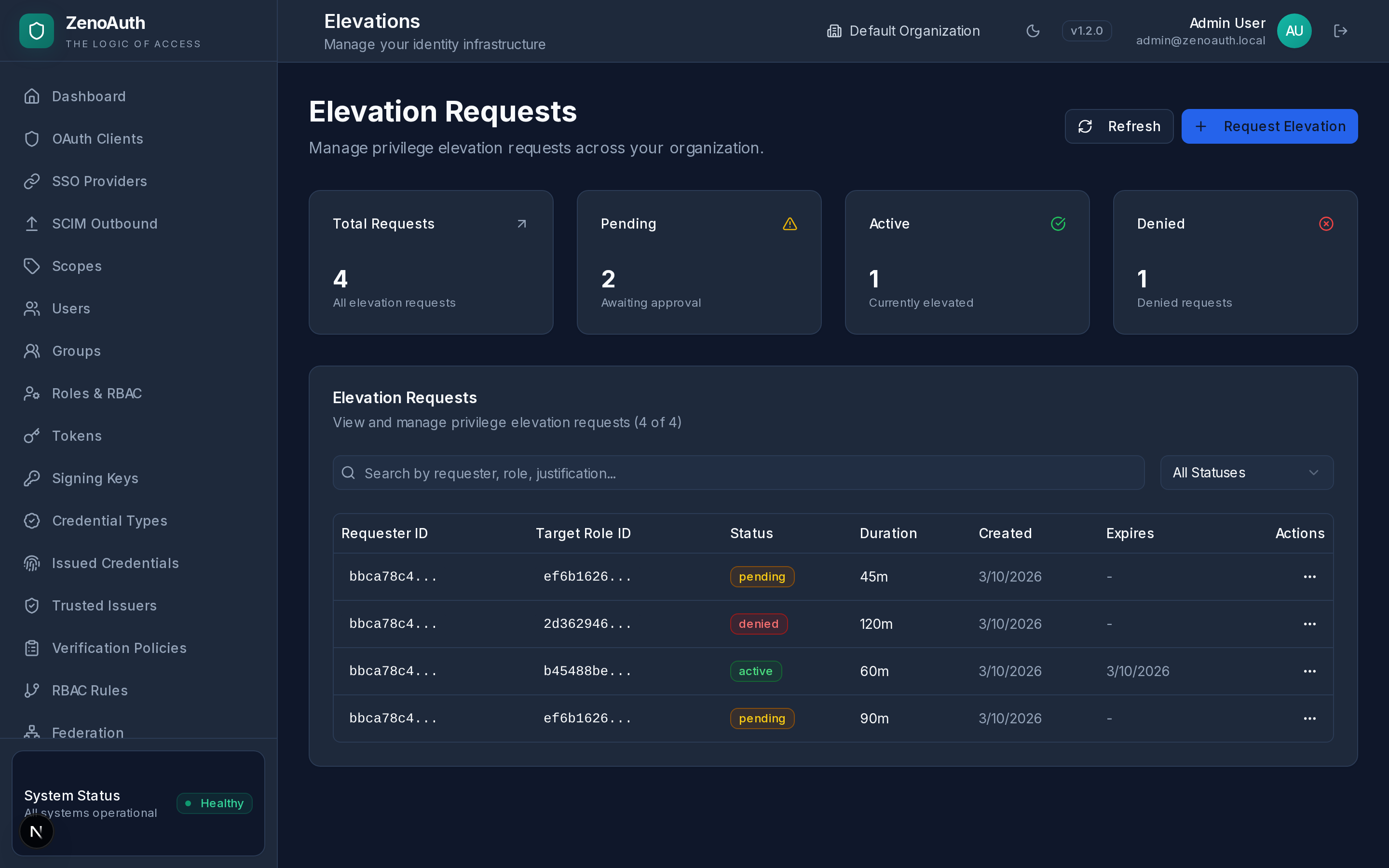Viewport: 1389px width, 868px height.
Task: Open the All Statuses filter dropdown
Action: tap(1246, 473)
